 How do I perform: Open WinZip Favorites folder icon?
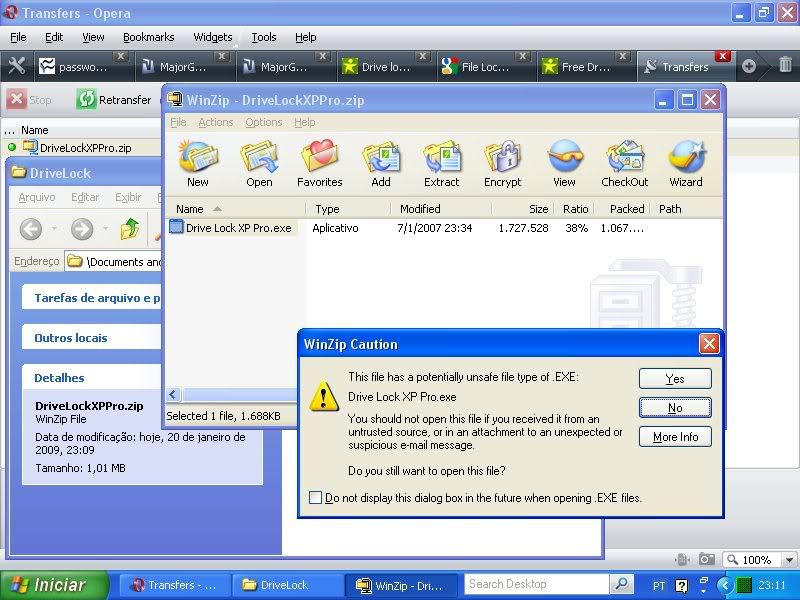click(320, 164)
